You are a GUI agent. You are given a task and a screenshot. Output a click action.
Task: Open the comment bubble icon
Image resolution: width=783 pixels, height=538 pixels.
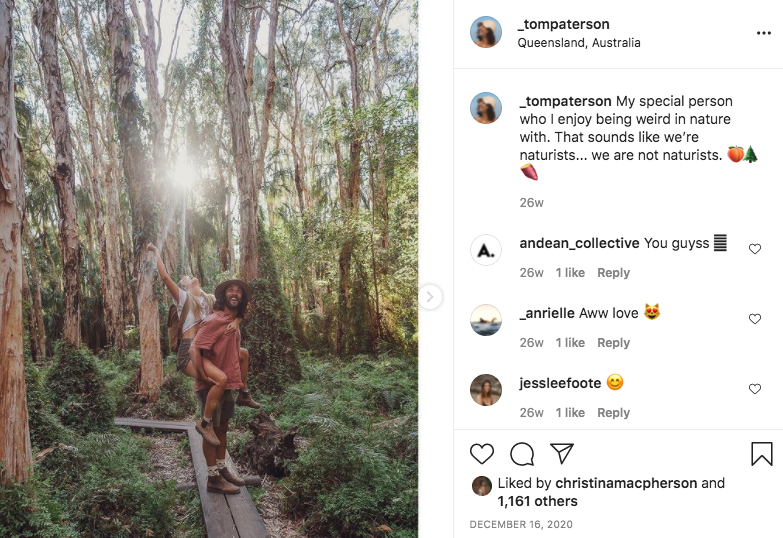click(x=522, y=454)
